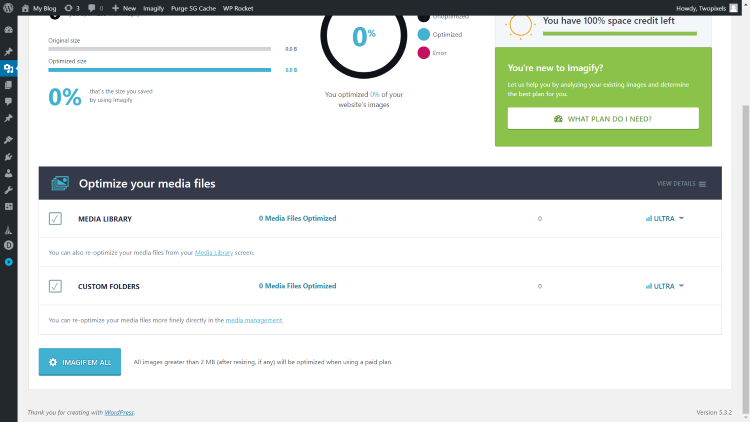Screen dimensions: 750x422
Task: Click Purge SG Cache
Action: click(x=193, y=8)
